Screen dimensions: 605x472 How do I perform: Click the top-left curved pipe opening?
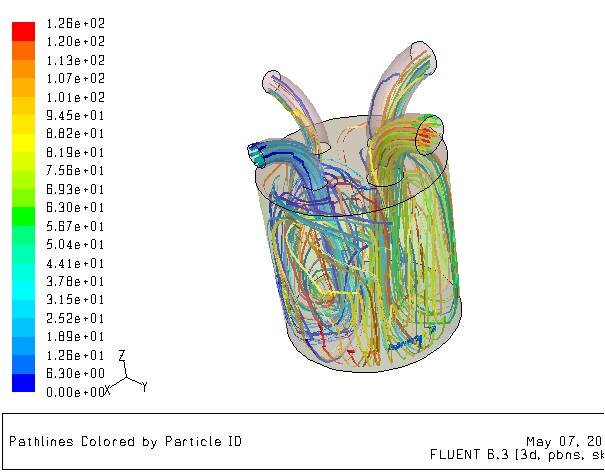click(272, 81)
